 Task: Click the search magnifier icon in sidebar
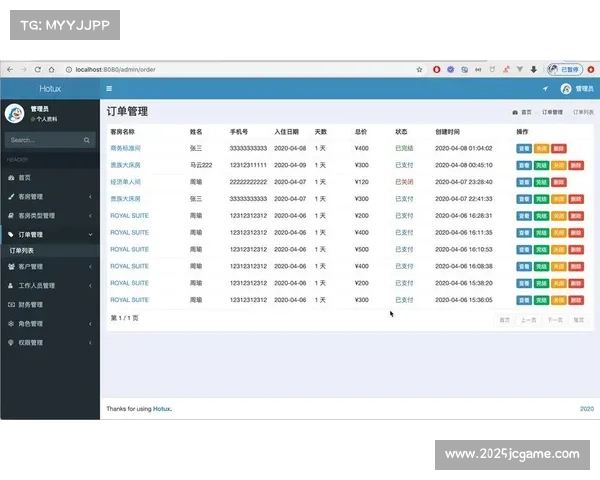[x=87, y=140]
